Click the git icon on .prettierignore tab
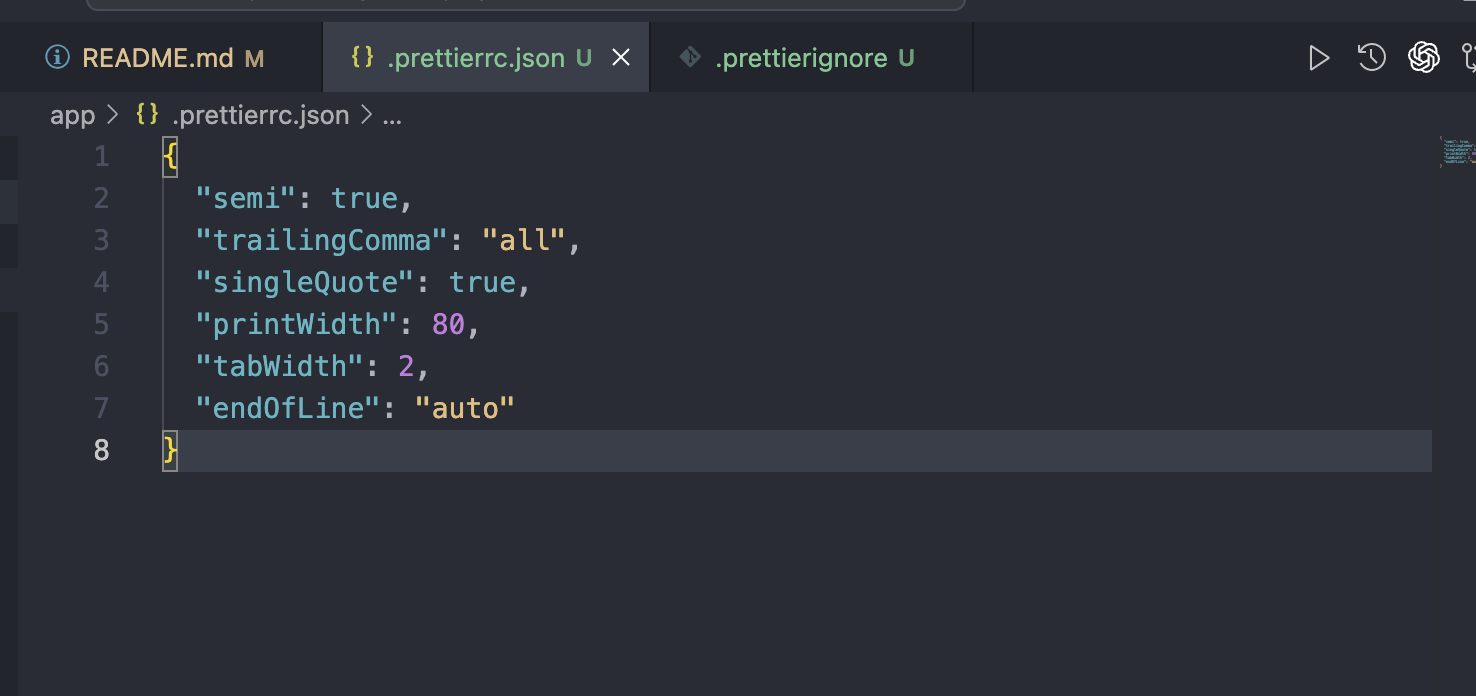1476x696 pixels. point(690,58)
